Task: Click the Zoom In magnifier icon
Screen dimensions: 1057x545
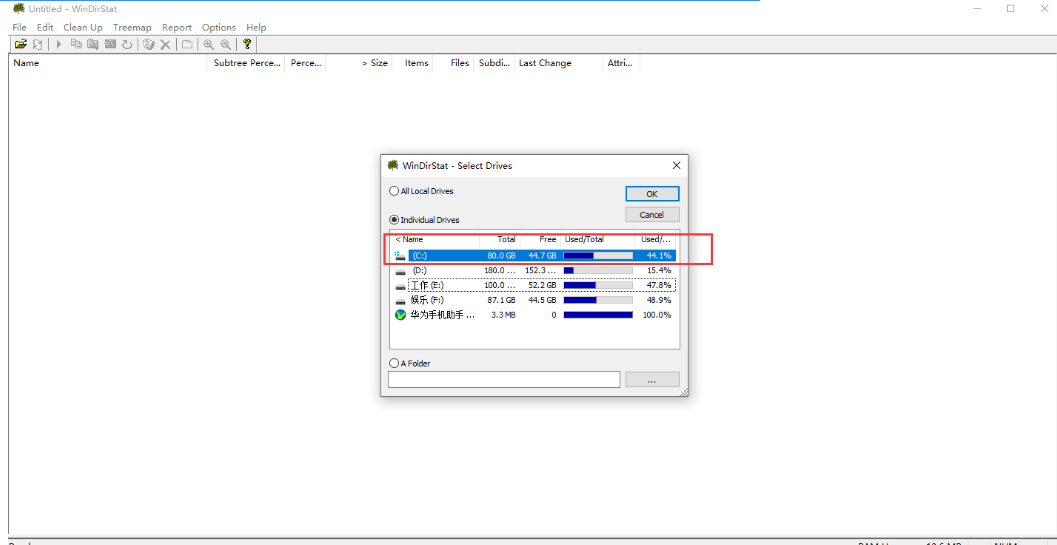Action: 208,44
